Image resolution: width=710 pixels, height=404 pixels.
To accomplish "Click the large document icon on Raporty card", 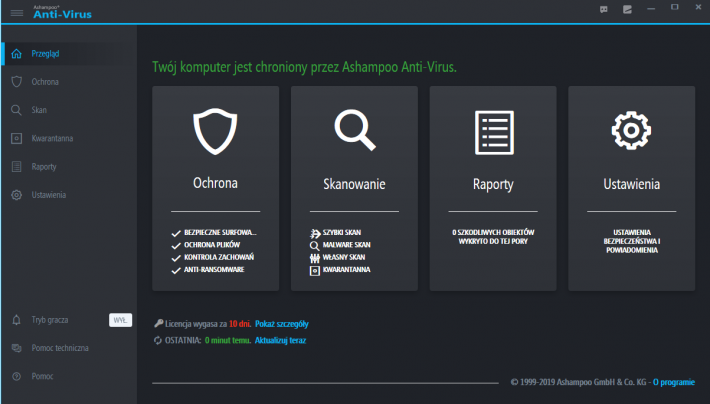I will pyautogui.click(x=494, y=133).
